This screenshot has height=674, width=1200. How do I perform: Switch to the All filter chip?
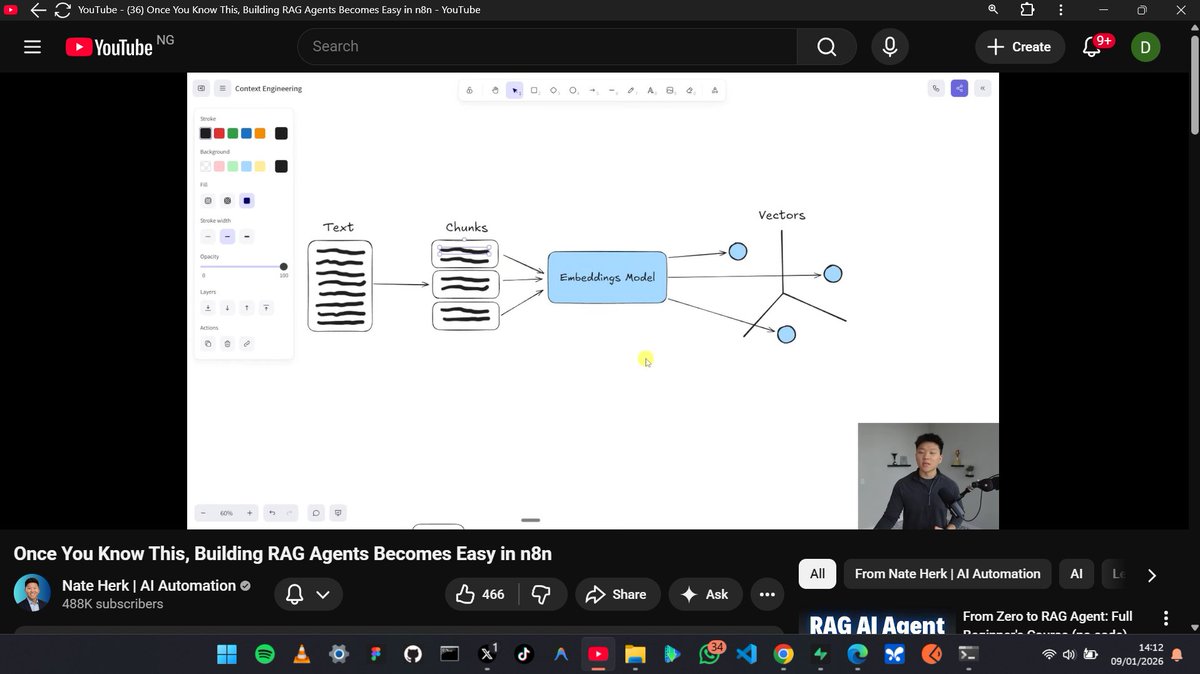click(x=817, y=573)
